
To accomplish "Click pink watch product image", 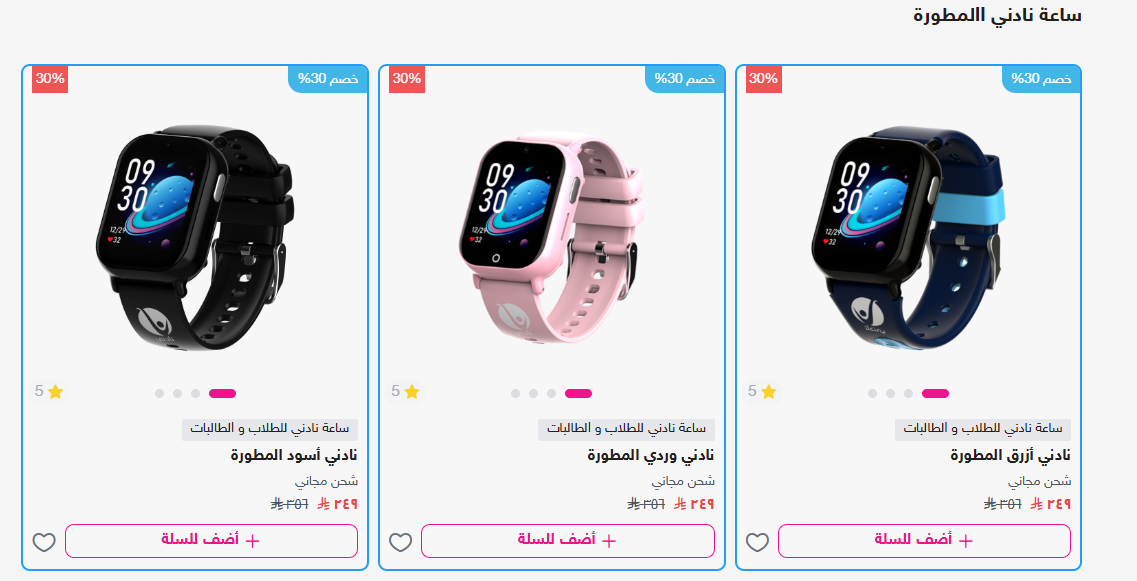I will point(551,237).
